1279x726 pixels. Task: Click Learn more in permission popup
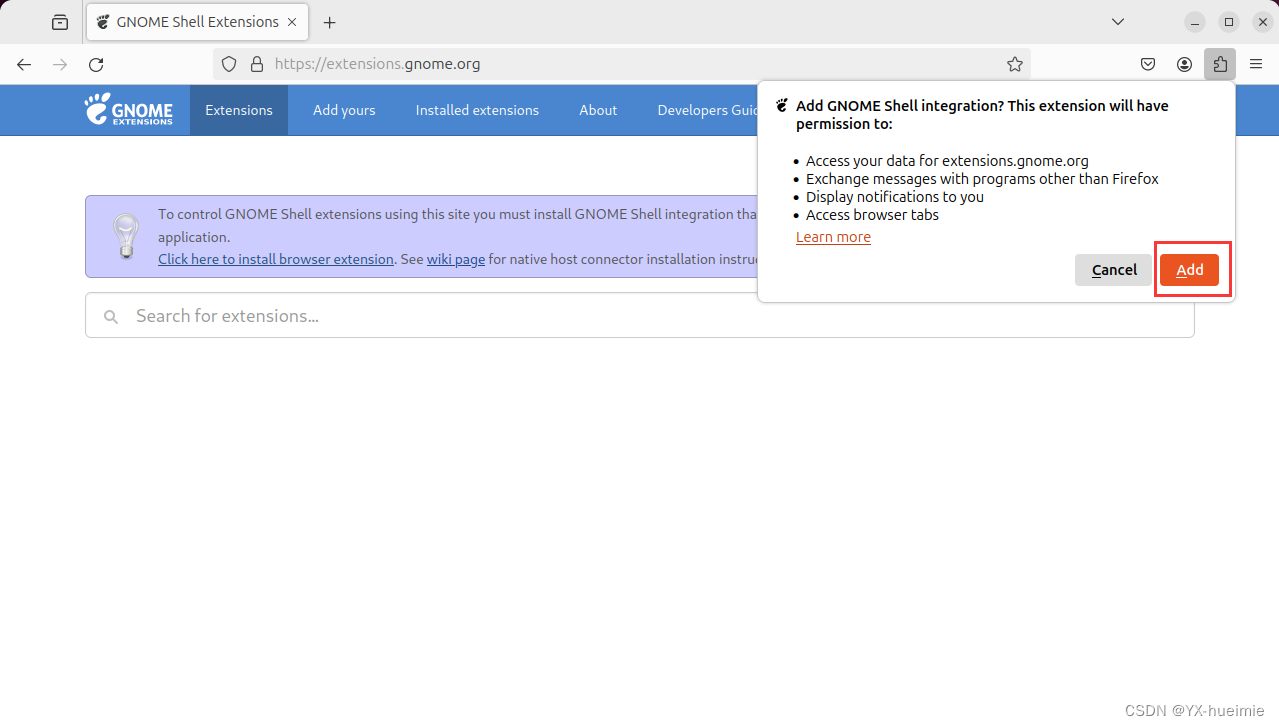tap(833, 237)
